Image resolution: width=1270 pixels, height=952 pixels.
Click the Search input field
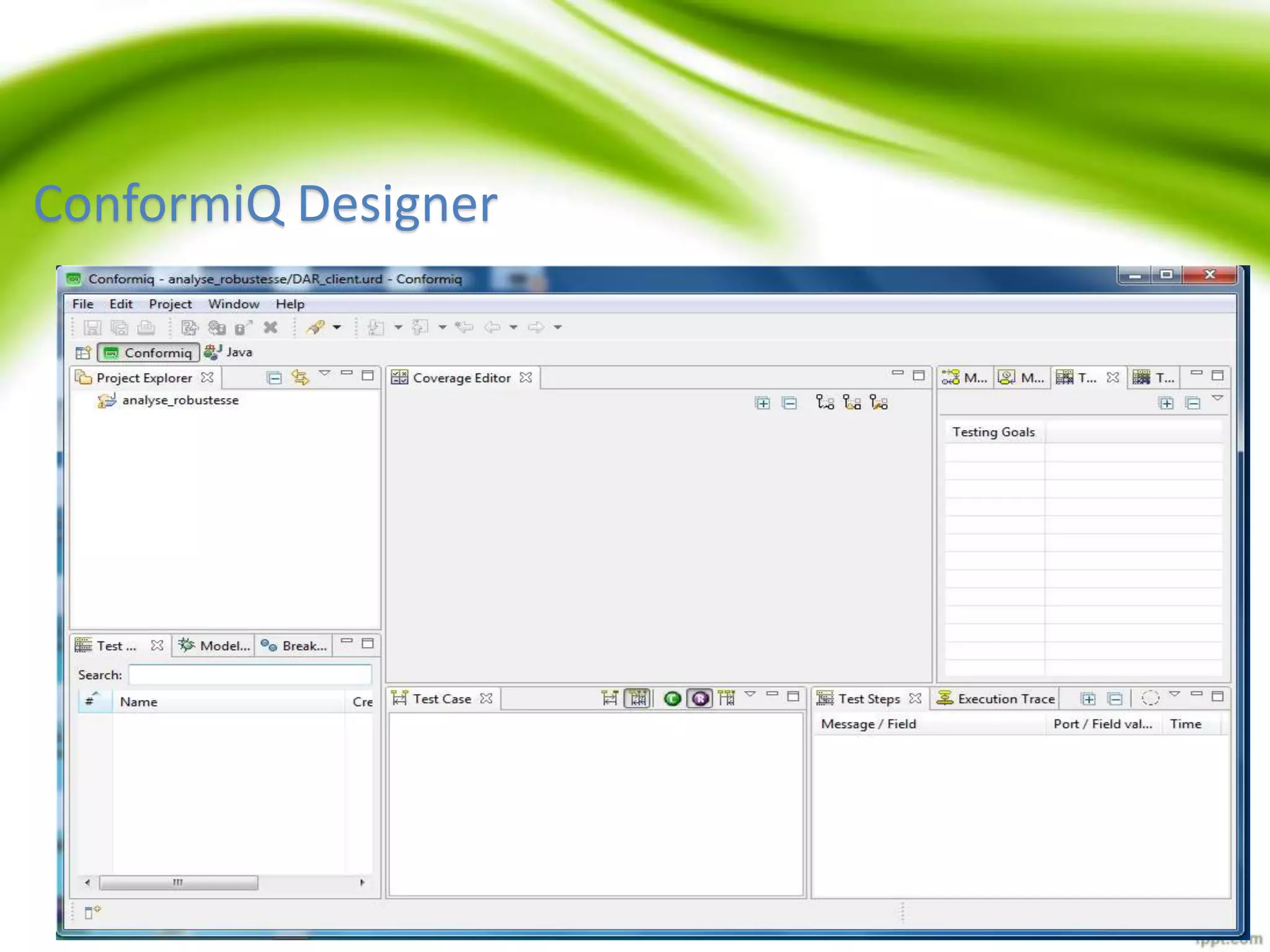250,674
